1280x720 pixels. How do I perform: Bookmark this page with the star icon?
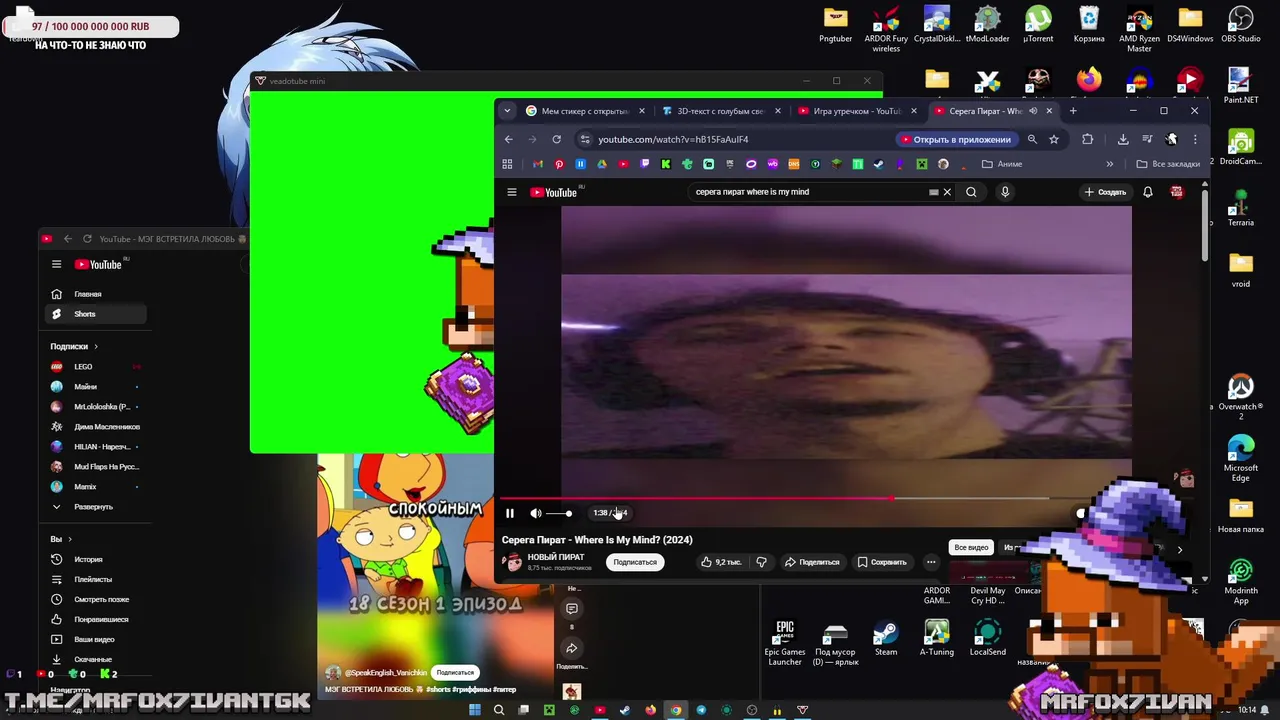[x=1054, y=139]
